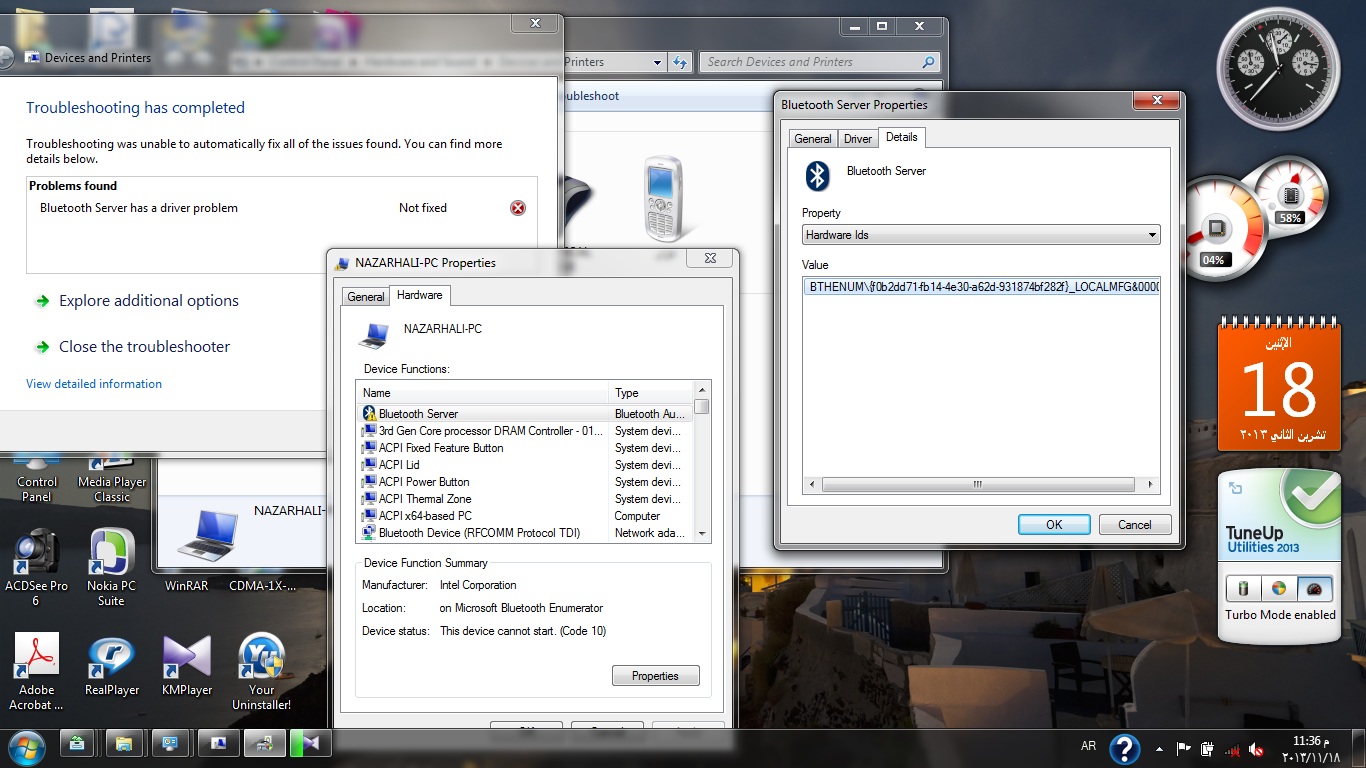Click the TuneUp Economy Mode battery button
The height and width of the screenshot is (768, 1366).
point(1243,588)
